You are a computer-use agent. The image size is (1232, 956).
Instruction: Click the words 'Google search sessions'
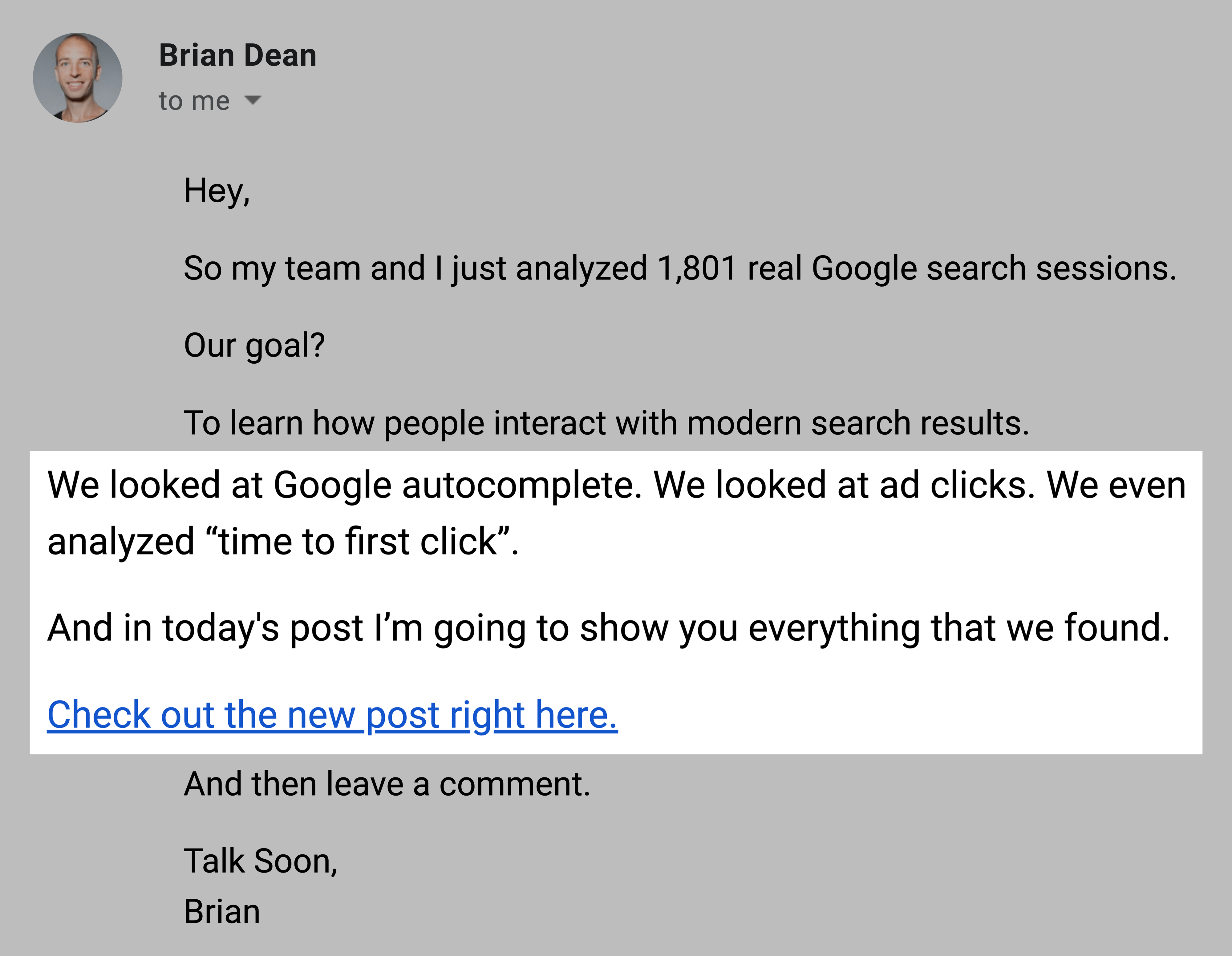(x=994, y=268)
